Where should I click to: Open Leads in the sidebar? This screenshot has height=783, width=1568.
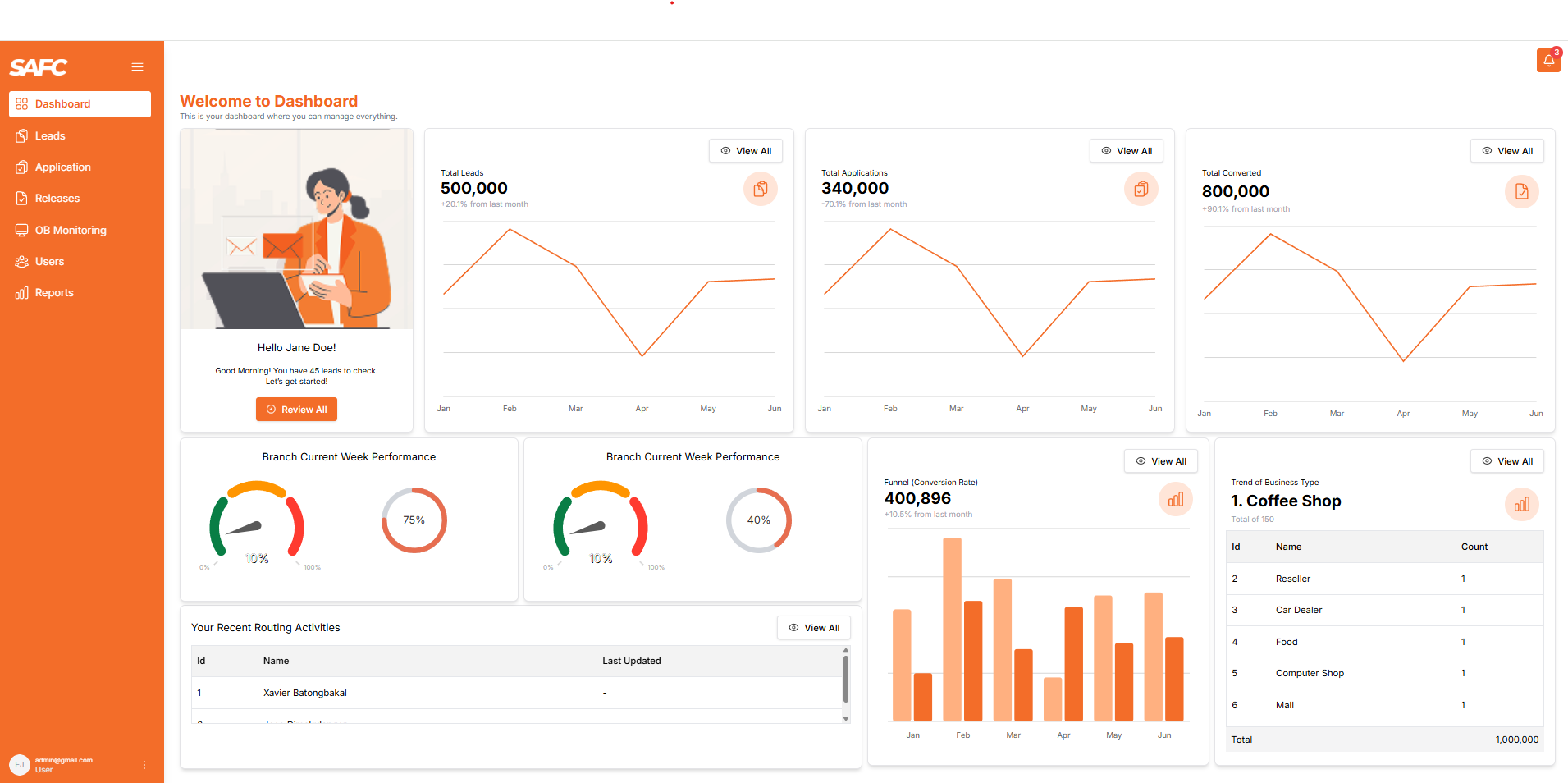pos(50,136)
